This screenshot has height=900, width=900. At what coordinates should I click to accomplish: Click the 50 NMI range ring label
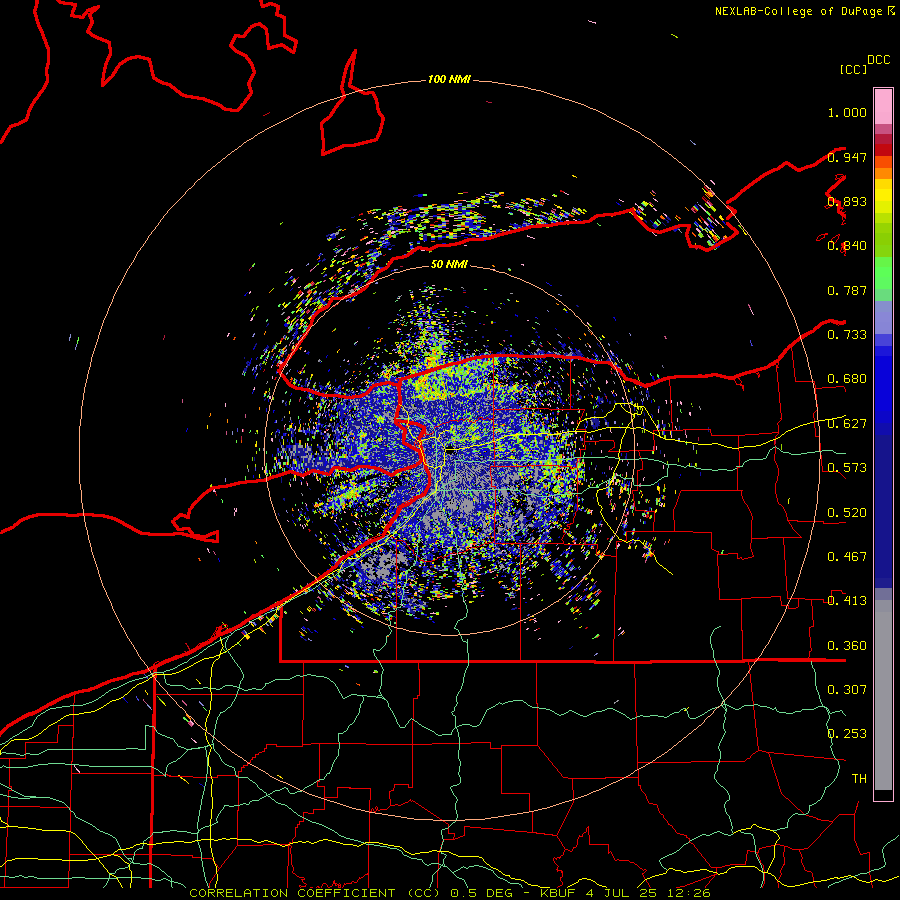(449, 265)
